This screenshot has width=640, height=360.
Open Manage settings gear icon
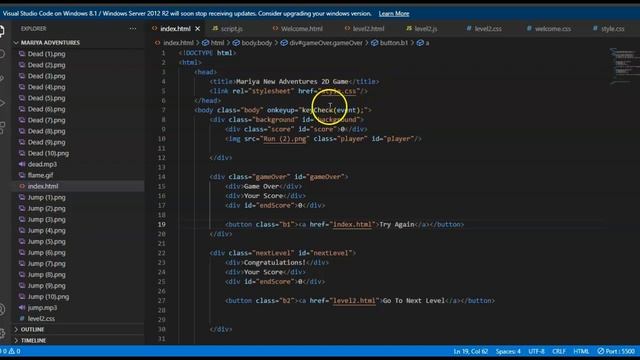tap(2, 333)
